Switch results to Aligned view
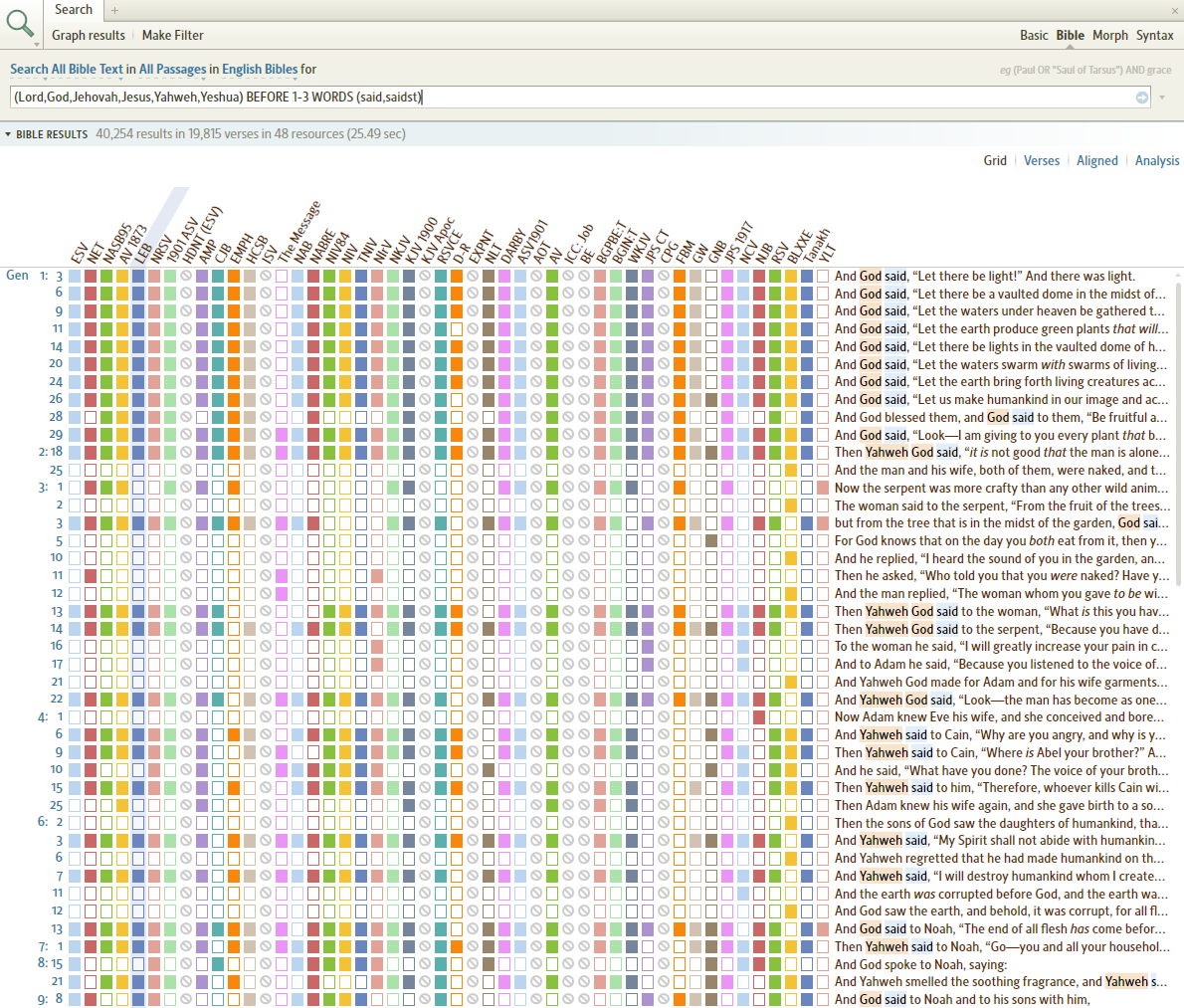Screen dimensions: 1184x1008 (1097, 160)
